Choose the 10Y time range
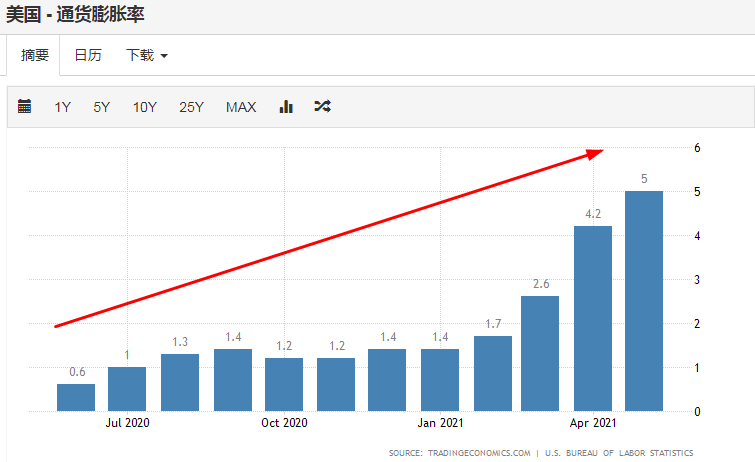This screenshot has width=755, height=462. pos(145,107)
